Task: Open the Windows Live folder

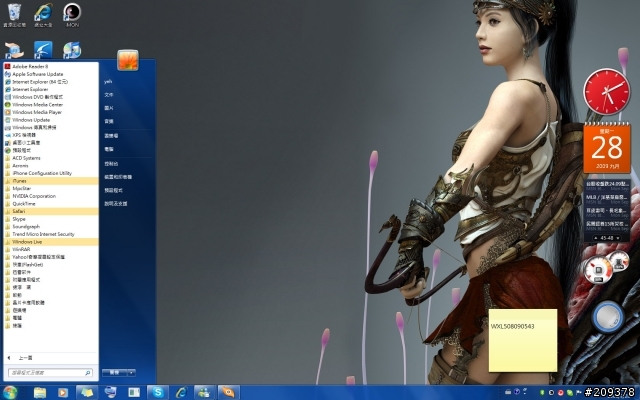Action: (x=51, y=242)
